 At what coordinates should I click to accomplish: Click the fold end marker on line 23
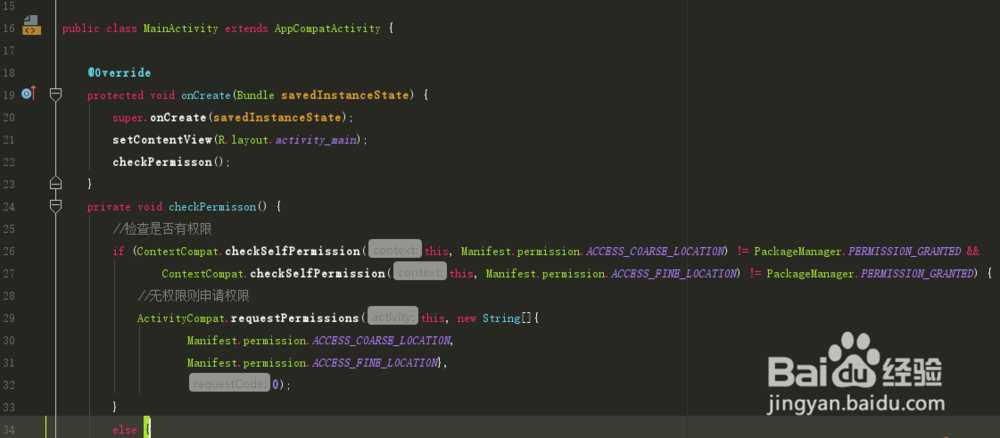pos(56,183)
